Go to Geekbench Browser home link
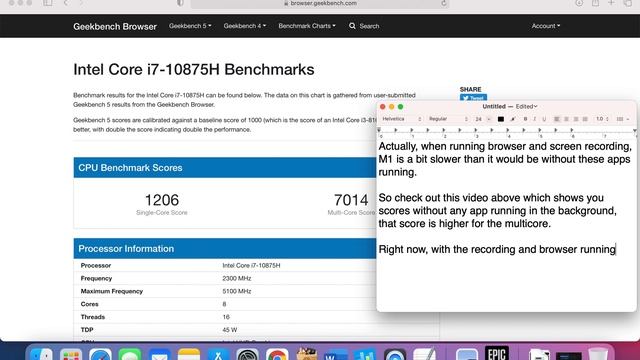The width and height of the screenshot is (640, 360). (x=115, y=27)
